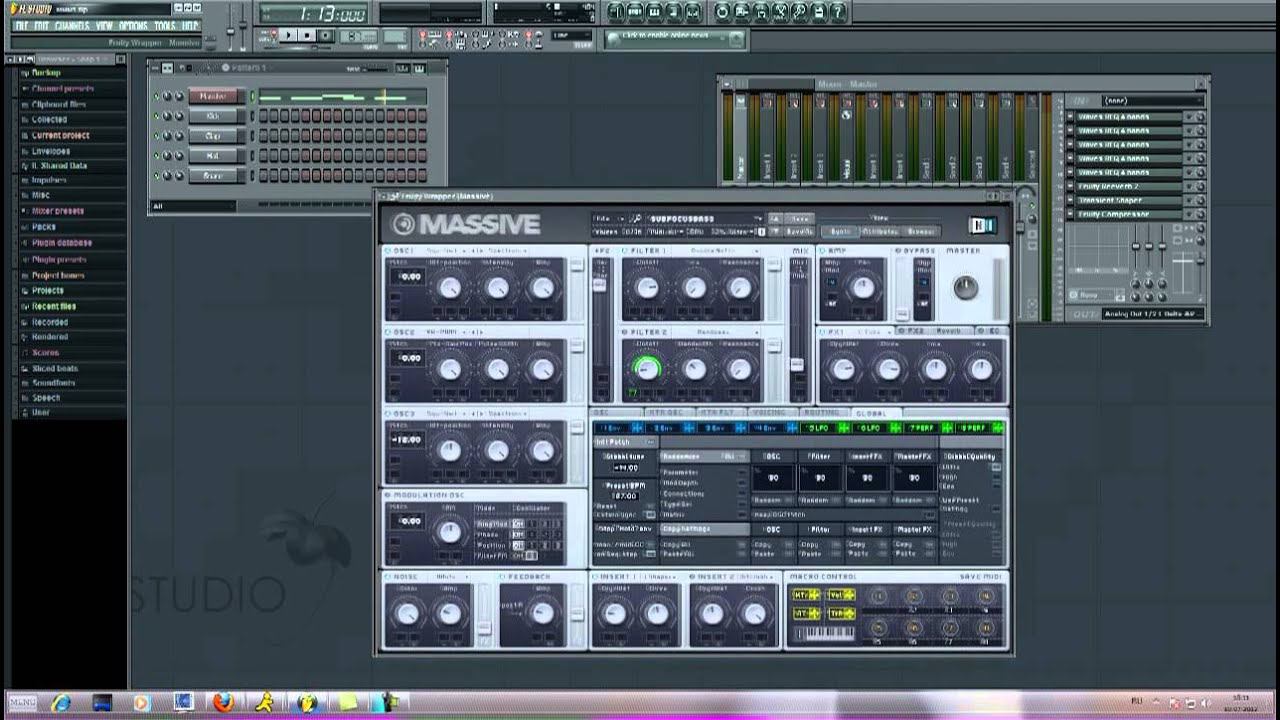1280x720 pixels.
Task: Toggle the Filter 2 power button
Action: (626, 332)
